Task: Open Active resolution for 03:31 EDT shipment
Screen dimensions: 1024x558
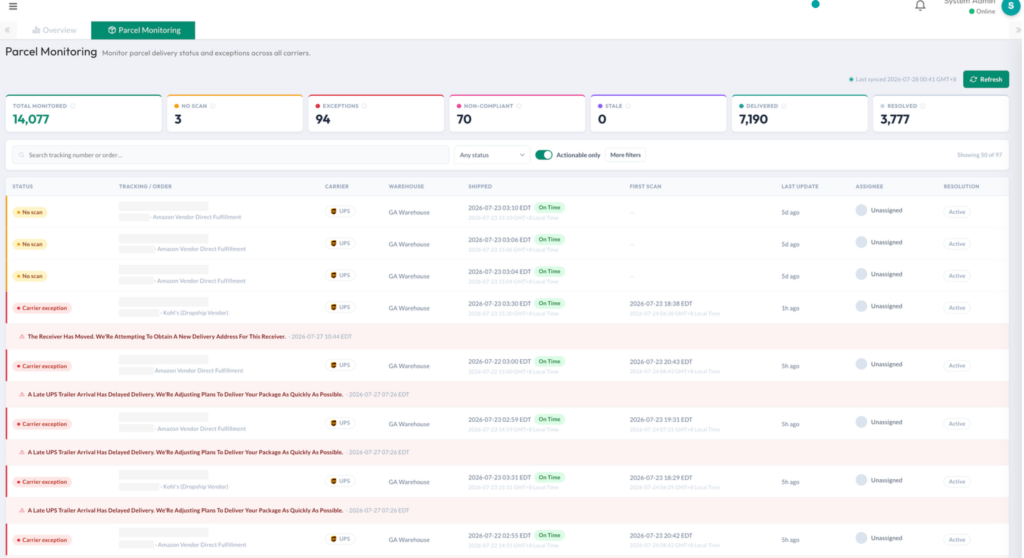Action: pyautogui.click(x=957, y=482)
